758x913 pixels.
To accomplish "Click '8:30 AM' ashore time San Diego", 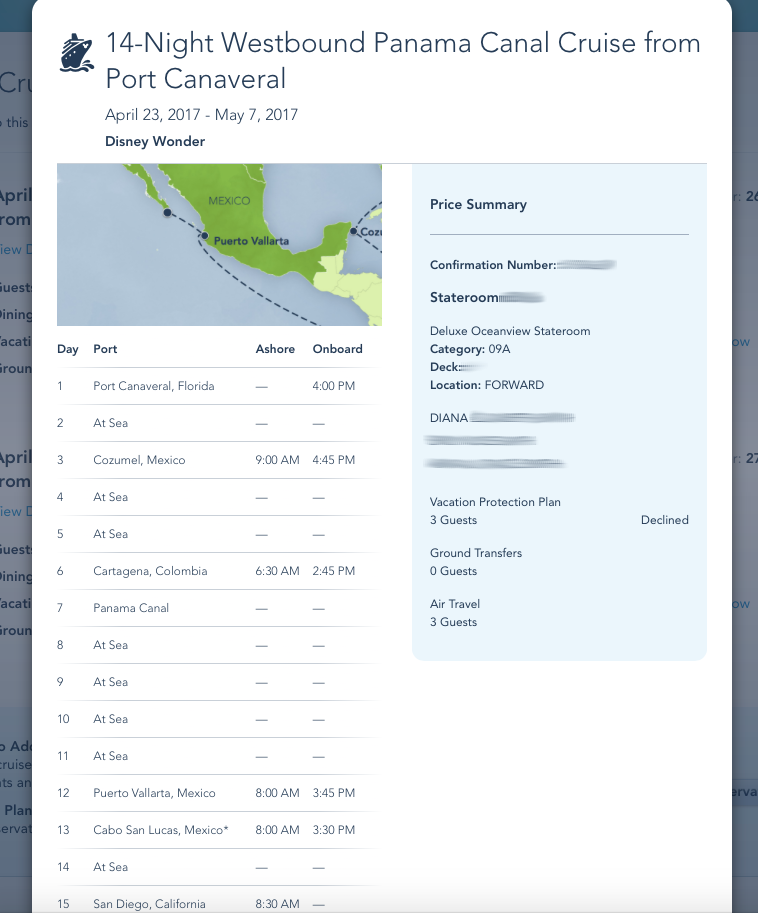I will (x=277, y=904).
